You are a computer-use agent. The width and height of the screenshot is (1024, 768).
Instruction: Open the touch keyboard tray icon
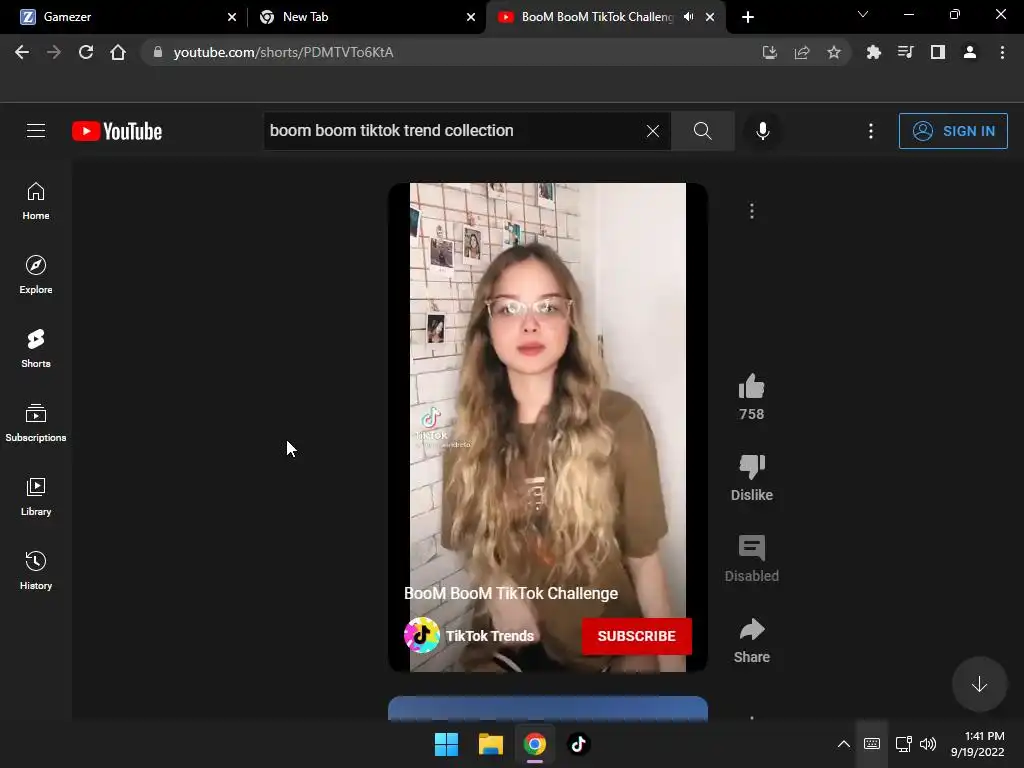coord(872,744)
